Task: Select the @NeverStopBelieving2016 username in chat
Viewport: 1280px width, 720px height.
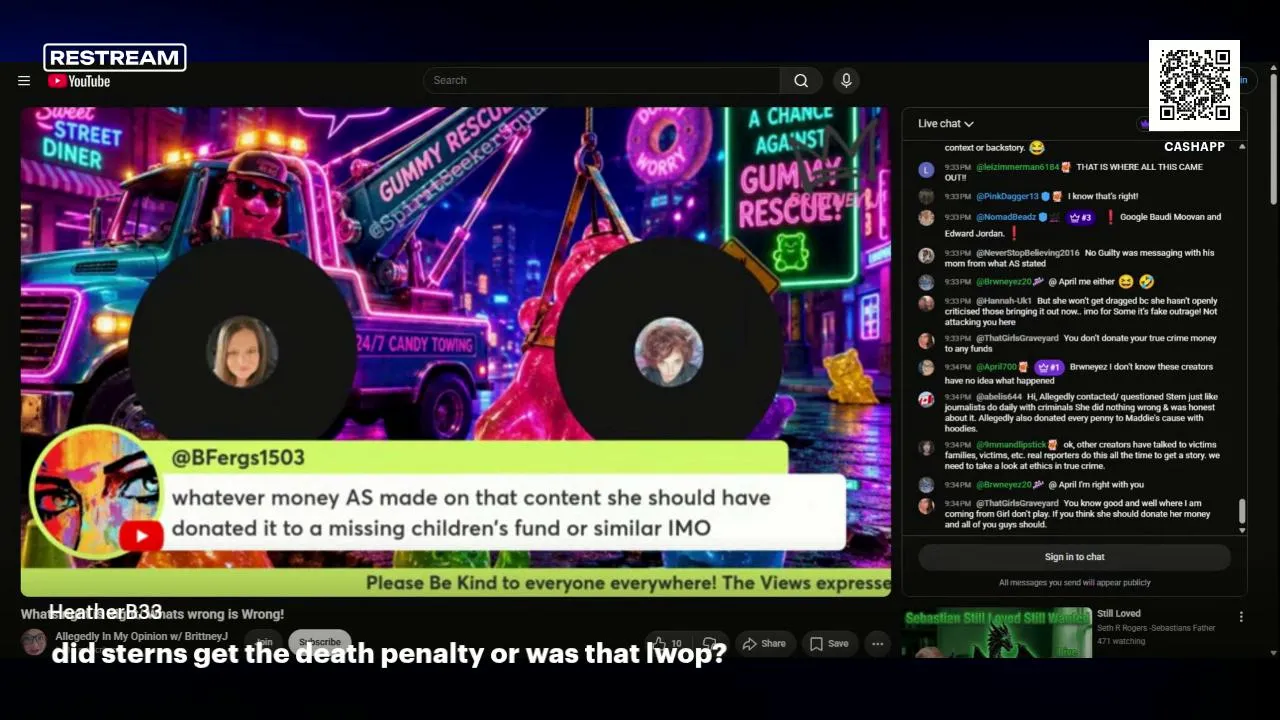Action: tap(1028, 253)
